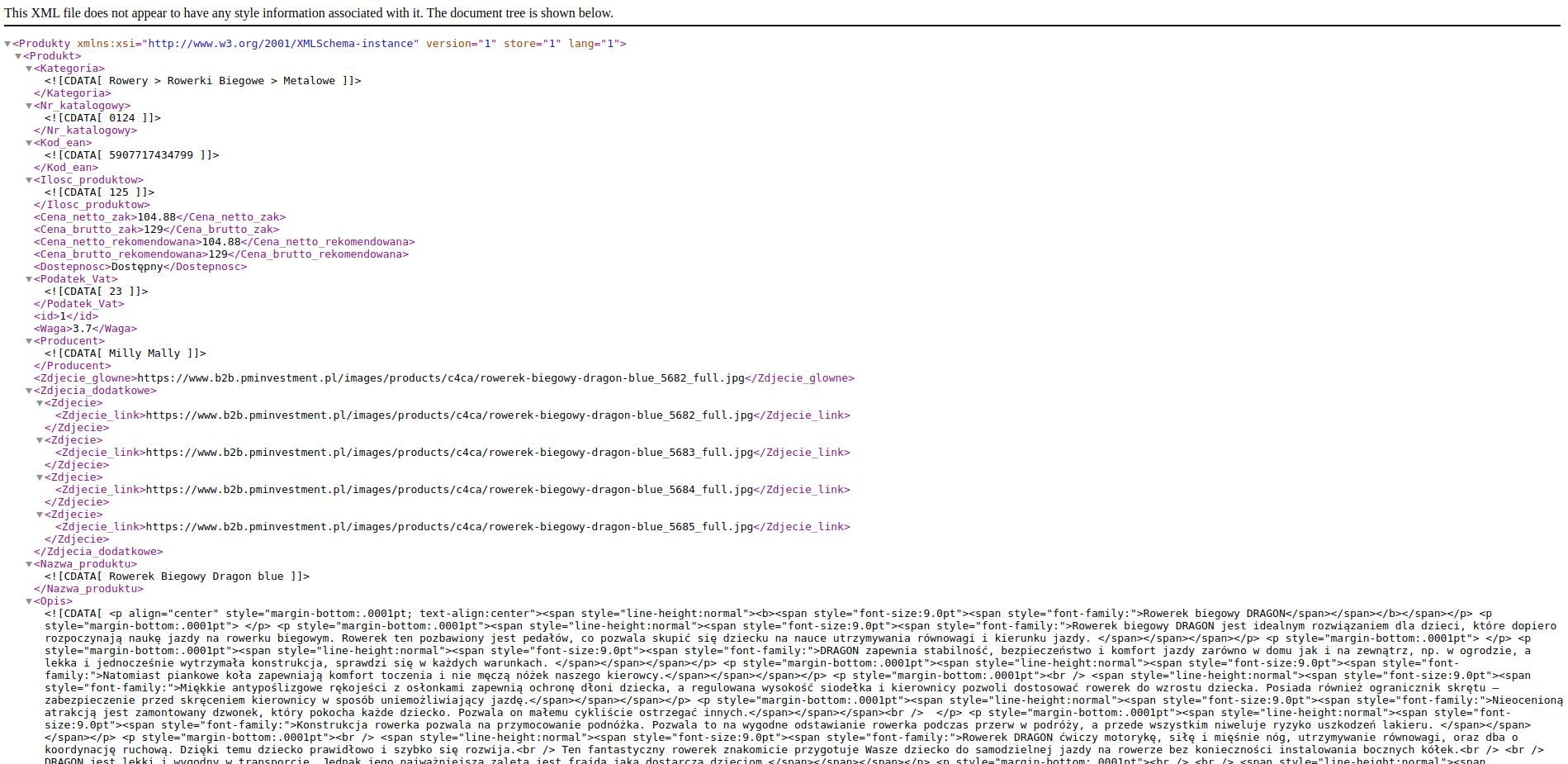
Task: Collapse the Produkt element triangle
Action: pos(18,56)
